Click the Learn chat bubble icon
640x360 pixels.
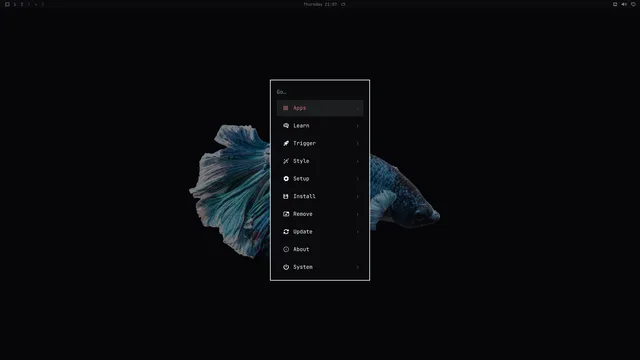(286, 126)
